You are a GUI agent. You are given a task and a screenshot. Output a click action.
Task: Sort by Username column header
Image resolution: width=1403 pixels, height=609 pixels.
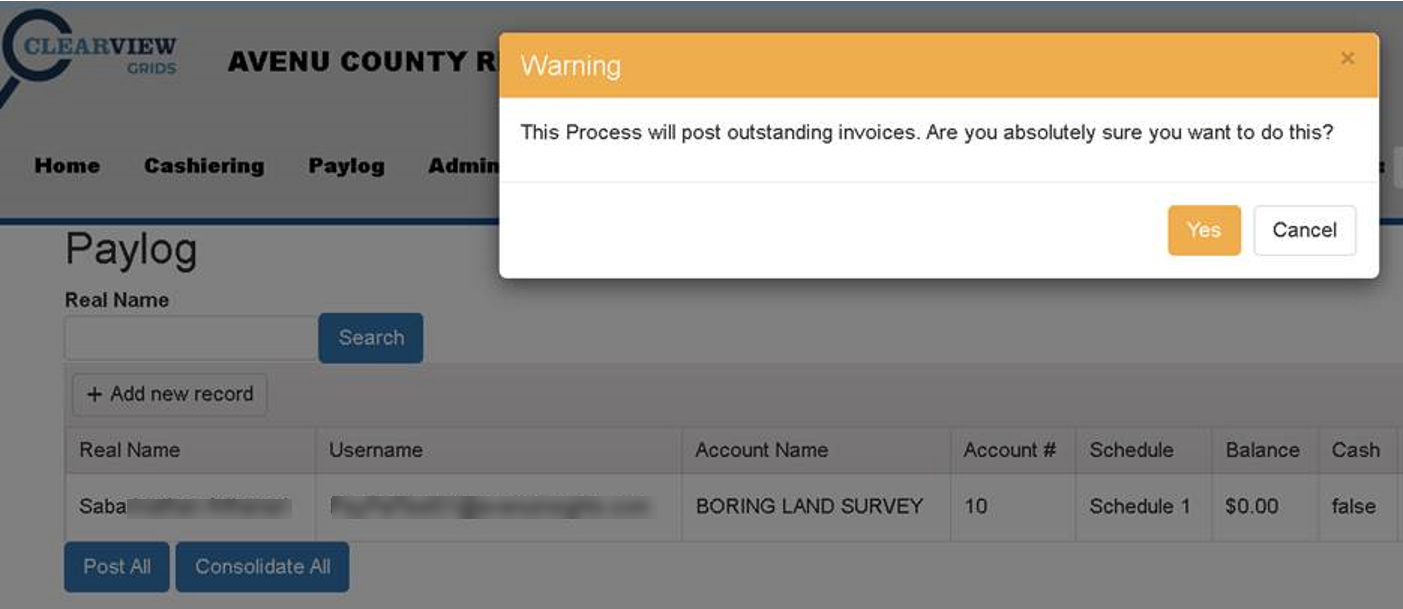point(376,450)
